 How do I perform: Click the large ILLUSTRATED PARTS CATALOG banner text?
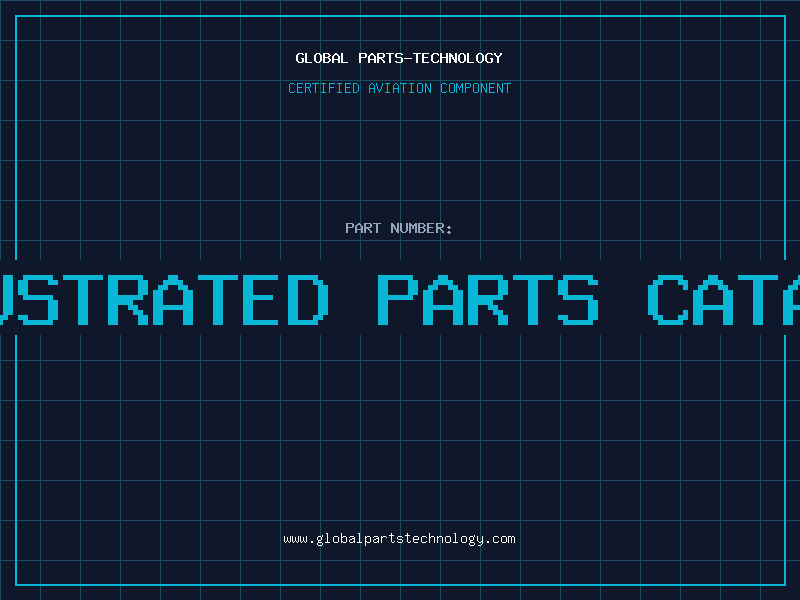click(400, 299)
